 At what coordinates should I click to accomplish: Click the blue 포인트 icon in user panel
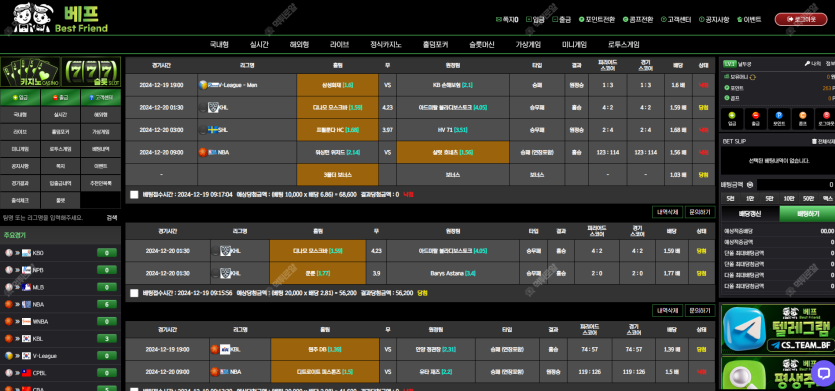pyautogui.click(x=779, y=118)
